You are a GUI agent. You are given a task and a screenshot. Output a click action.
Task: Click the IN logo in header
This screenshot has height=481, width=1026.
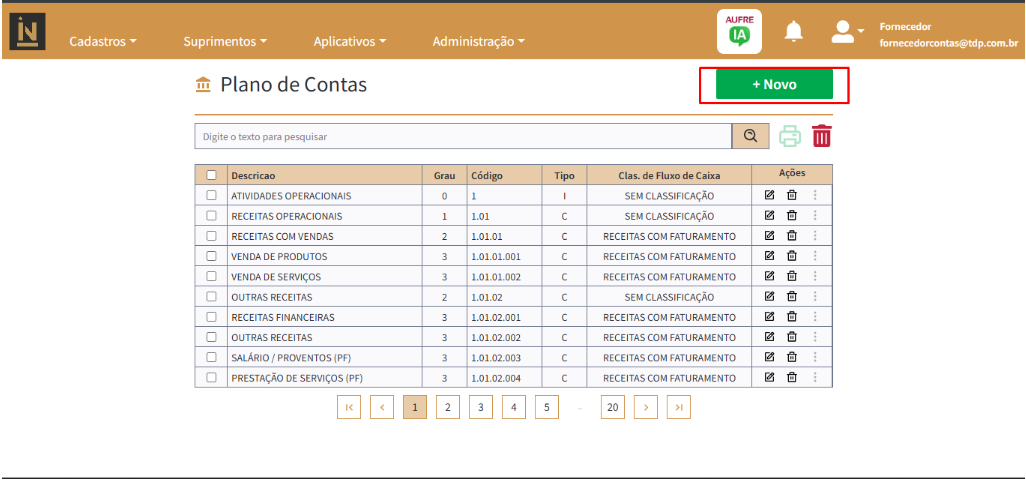pyautogui.click(x=27, y=31)
